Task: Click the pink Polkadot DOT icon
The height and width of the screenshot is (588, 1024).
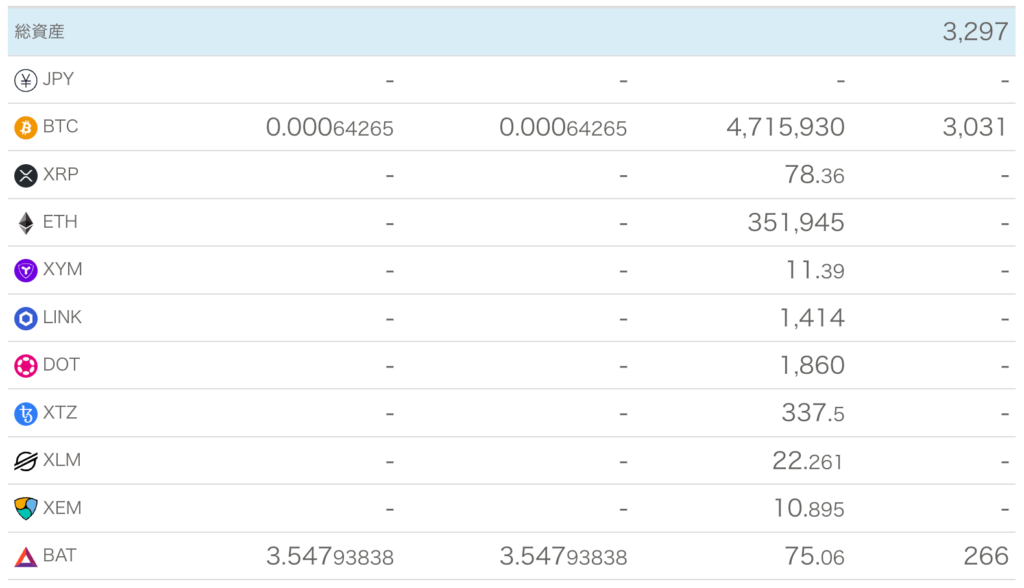Action: click(x=25, y=366)
